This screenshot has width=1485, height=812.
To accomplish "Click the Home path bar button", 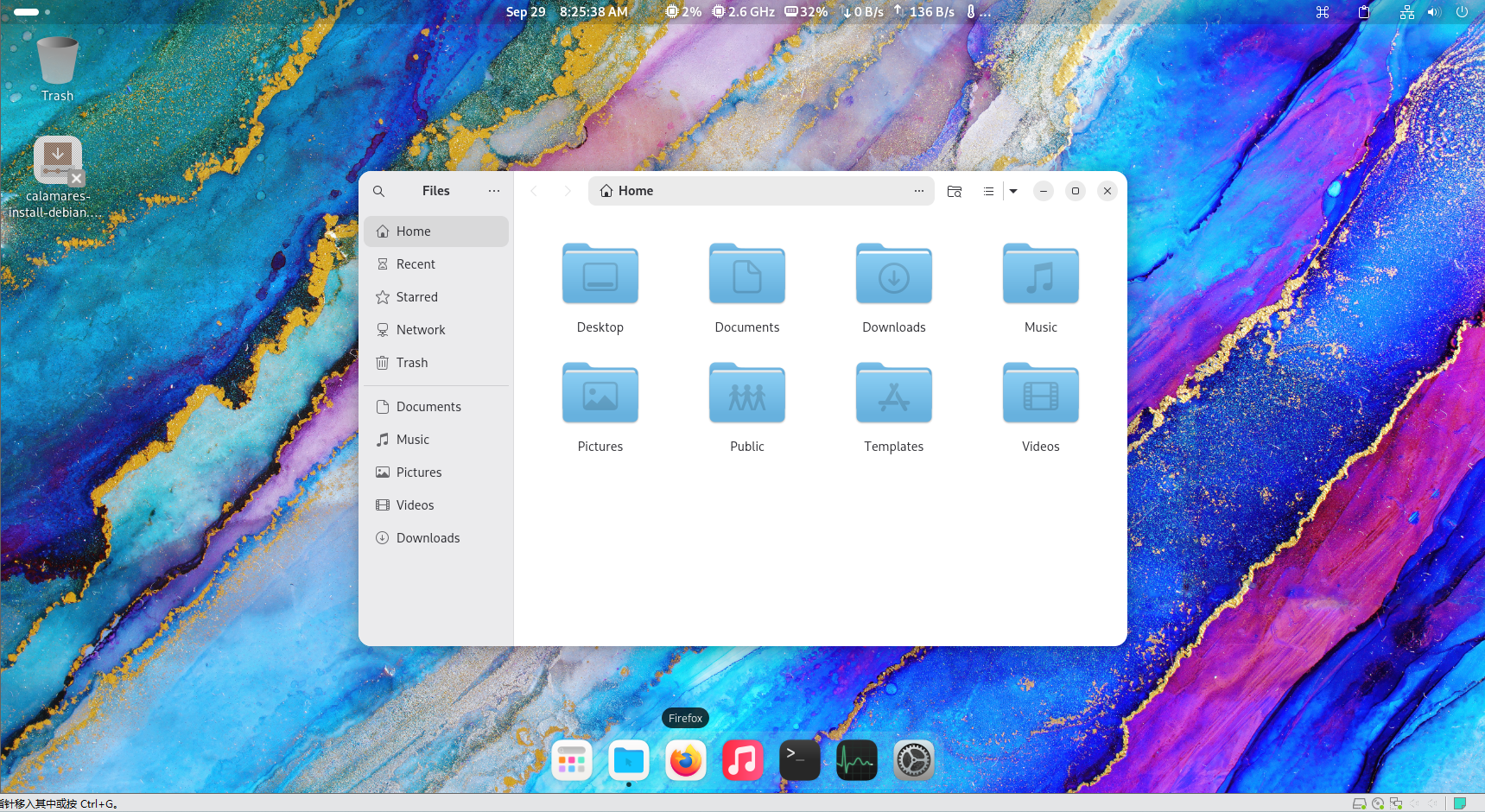I will point(626,191).
